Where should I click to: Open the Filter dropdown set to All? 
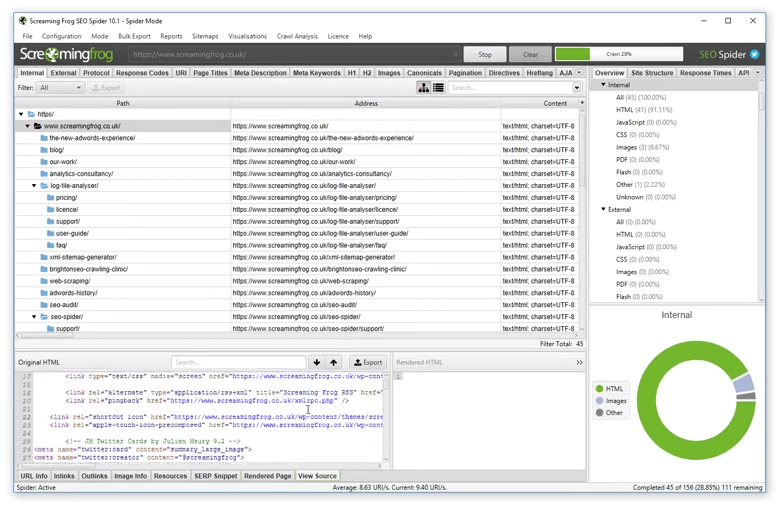point(60,88)
